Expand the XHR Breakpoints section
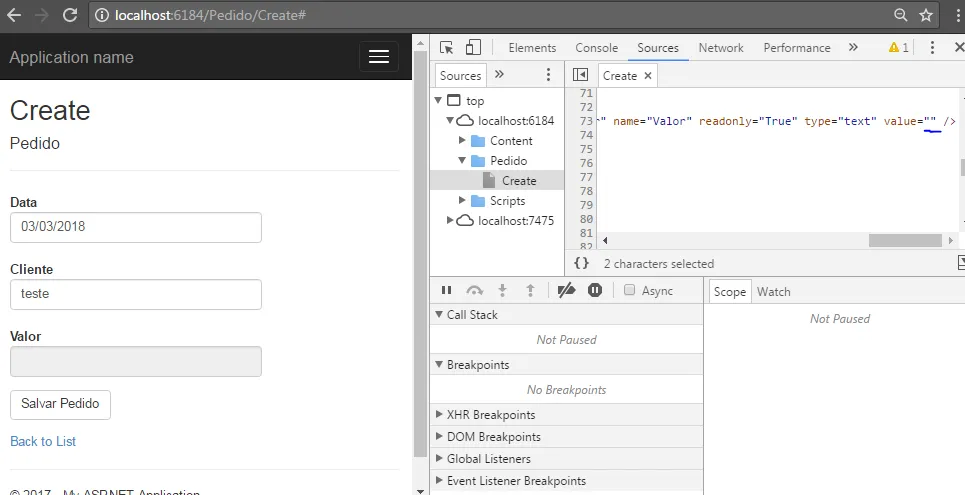 coord(440,415)
